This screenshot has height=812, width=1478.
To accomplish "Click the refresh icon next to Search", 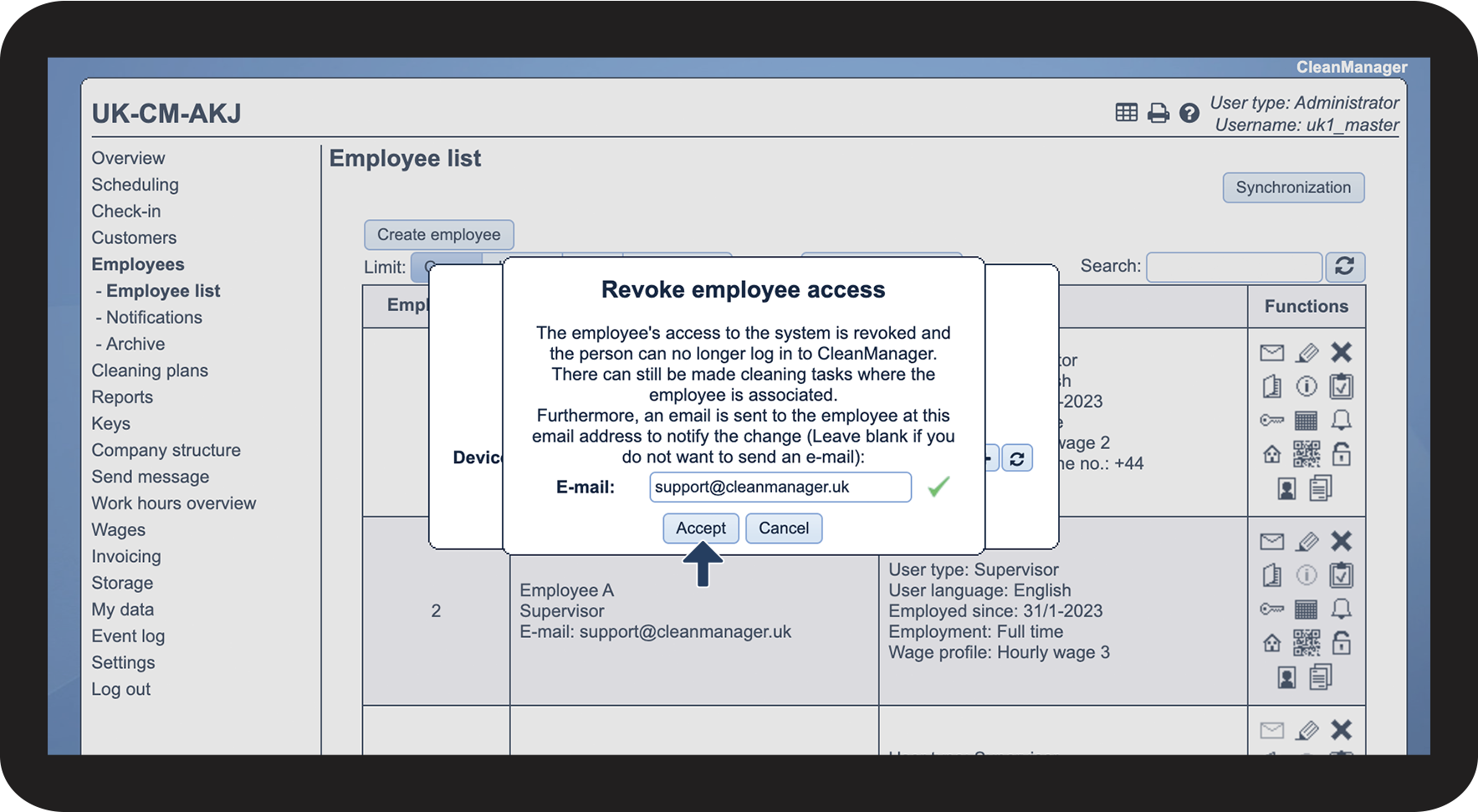I will 1345,267.
